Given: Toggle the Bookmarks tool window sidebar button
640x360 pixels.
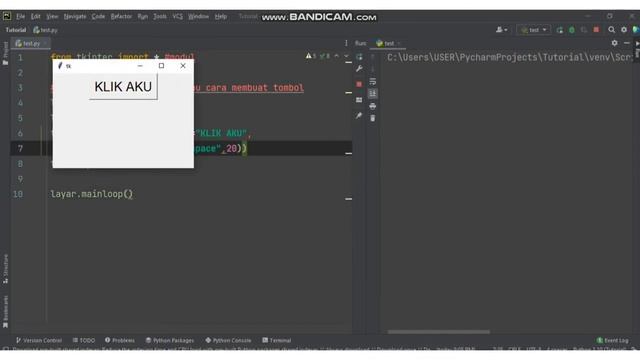Looking at the screenshot, I should tap(5, 311).
